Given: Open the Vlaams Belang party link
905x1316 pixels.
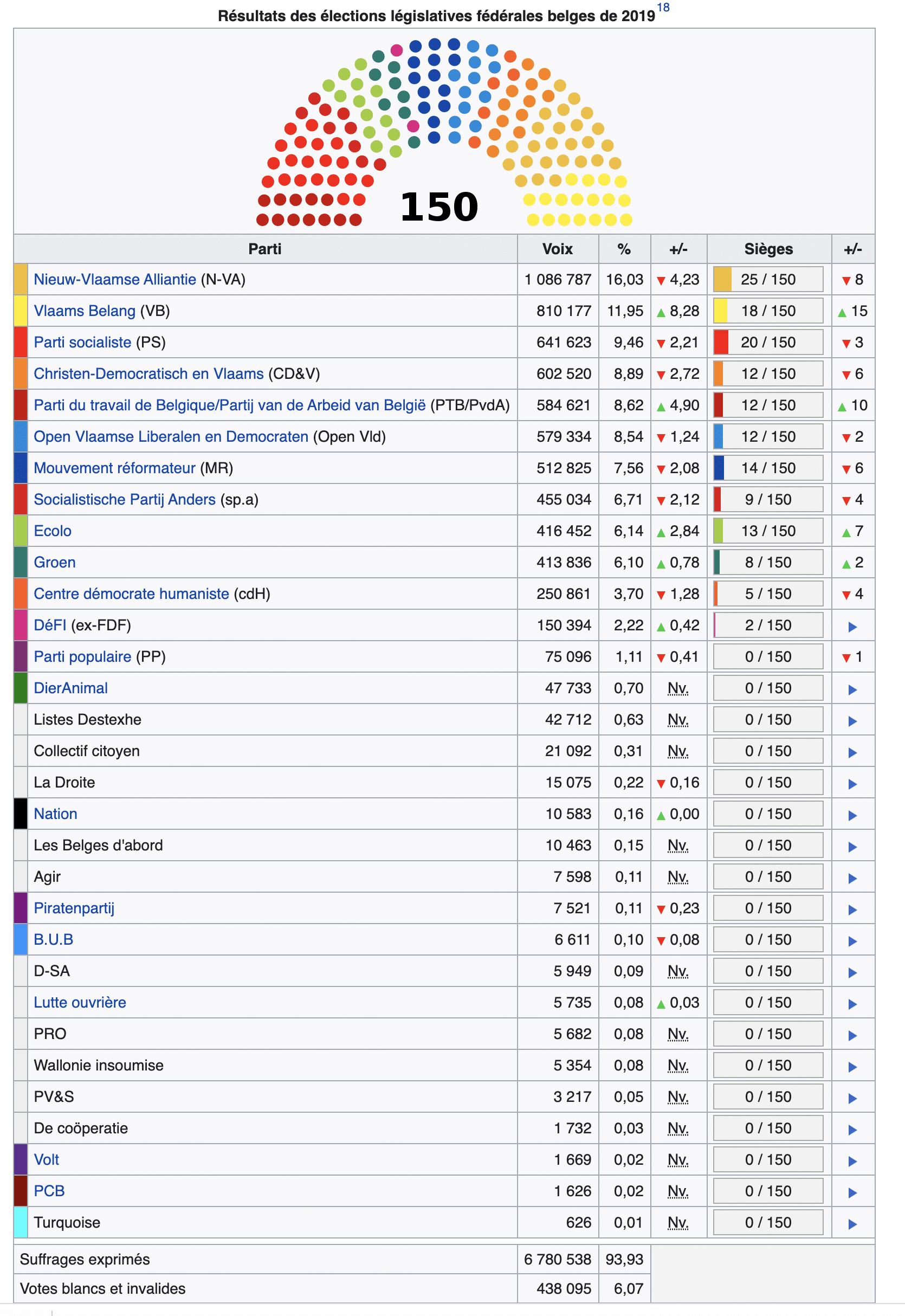Looking at the screenshot, I should tap(85, 311).
